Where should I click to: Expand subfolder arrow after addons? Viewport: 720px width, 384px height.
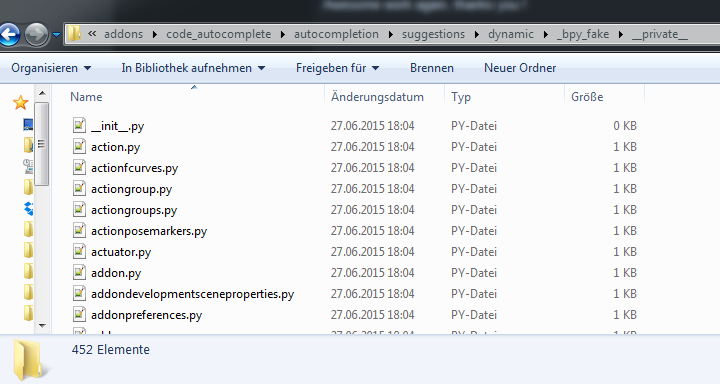tap(155, 34)
